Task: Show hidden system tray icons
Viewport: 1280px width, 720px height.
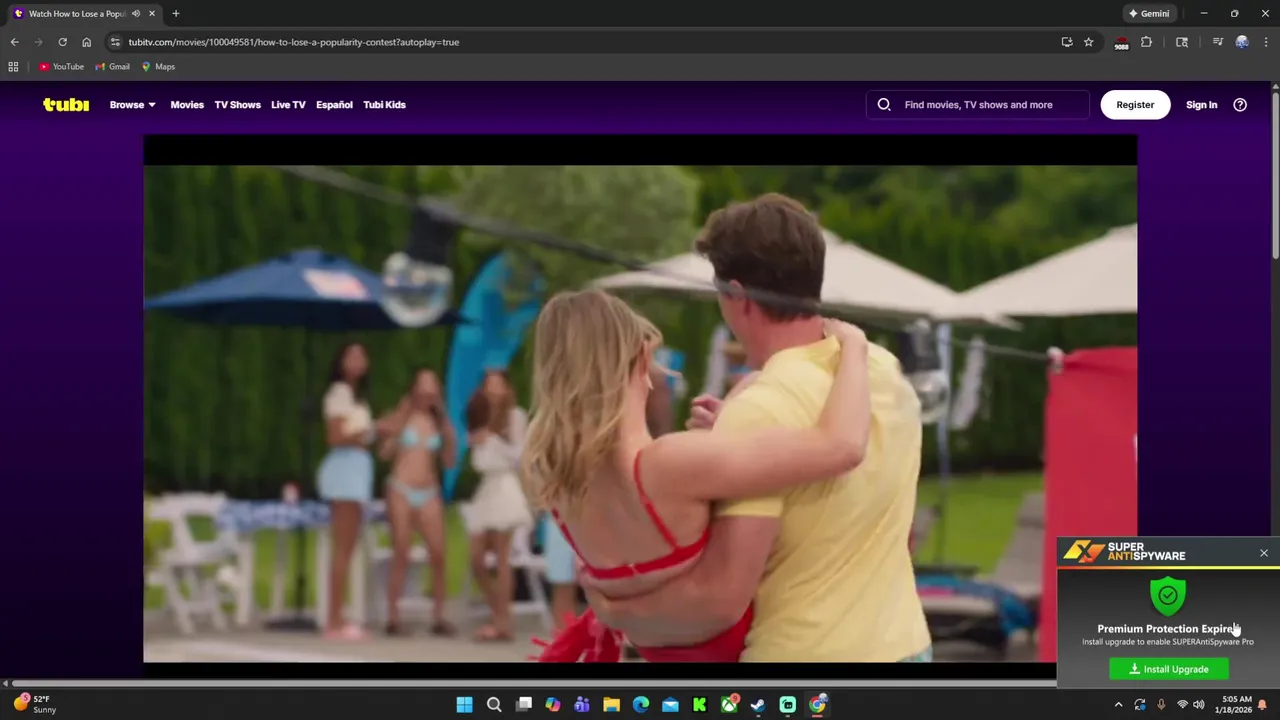Action: click(1119, 705)
